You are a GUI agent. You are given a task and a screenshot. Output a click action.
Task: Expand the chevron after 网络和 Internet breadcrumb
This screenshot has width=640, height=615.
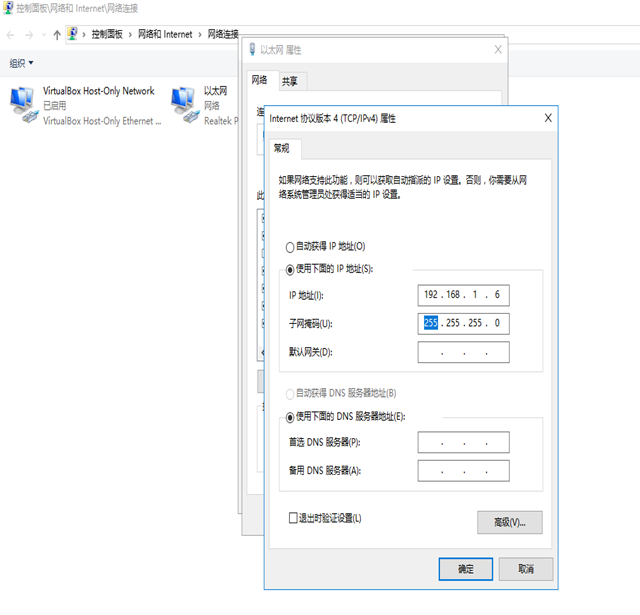(200, 35)
